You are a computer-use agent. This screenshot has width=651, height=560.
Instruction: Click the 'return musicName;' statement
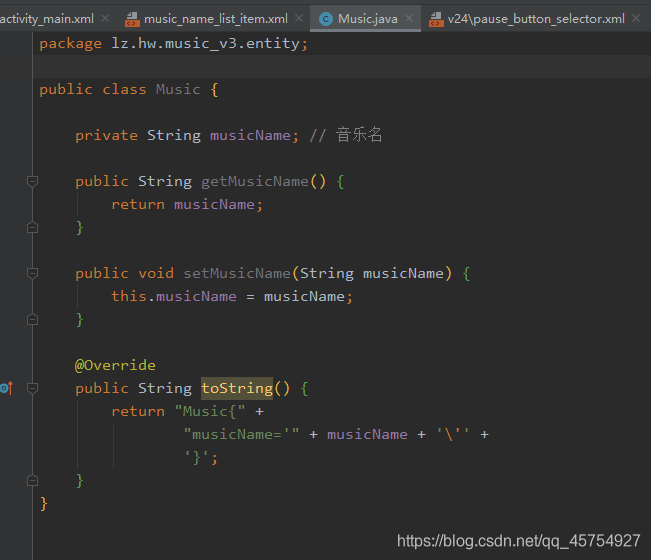tap(187, 205)
